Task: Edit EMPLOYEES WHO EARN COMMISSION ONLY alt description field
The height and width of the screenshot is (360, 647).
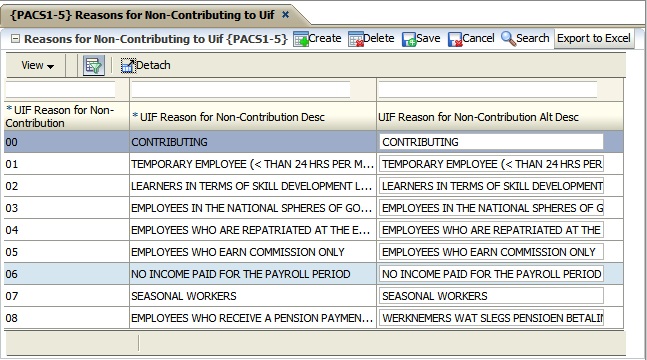Action: pyautogui.click(x=491, y=252)
